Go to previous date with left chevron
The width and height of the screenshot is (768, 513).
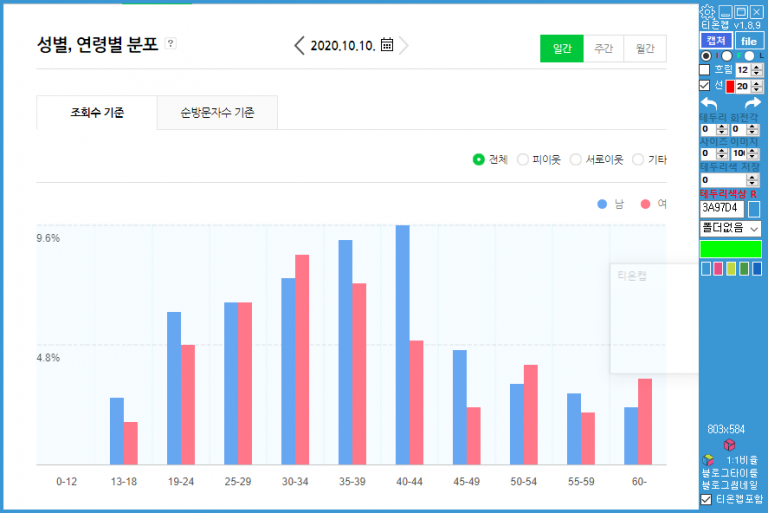tap(299, 45)
